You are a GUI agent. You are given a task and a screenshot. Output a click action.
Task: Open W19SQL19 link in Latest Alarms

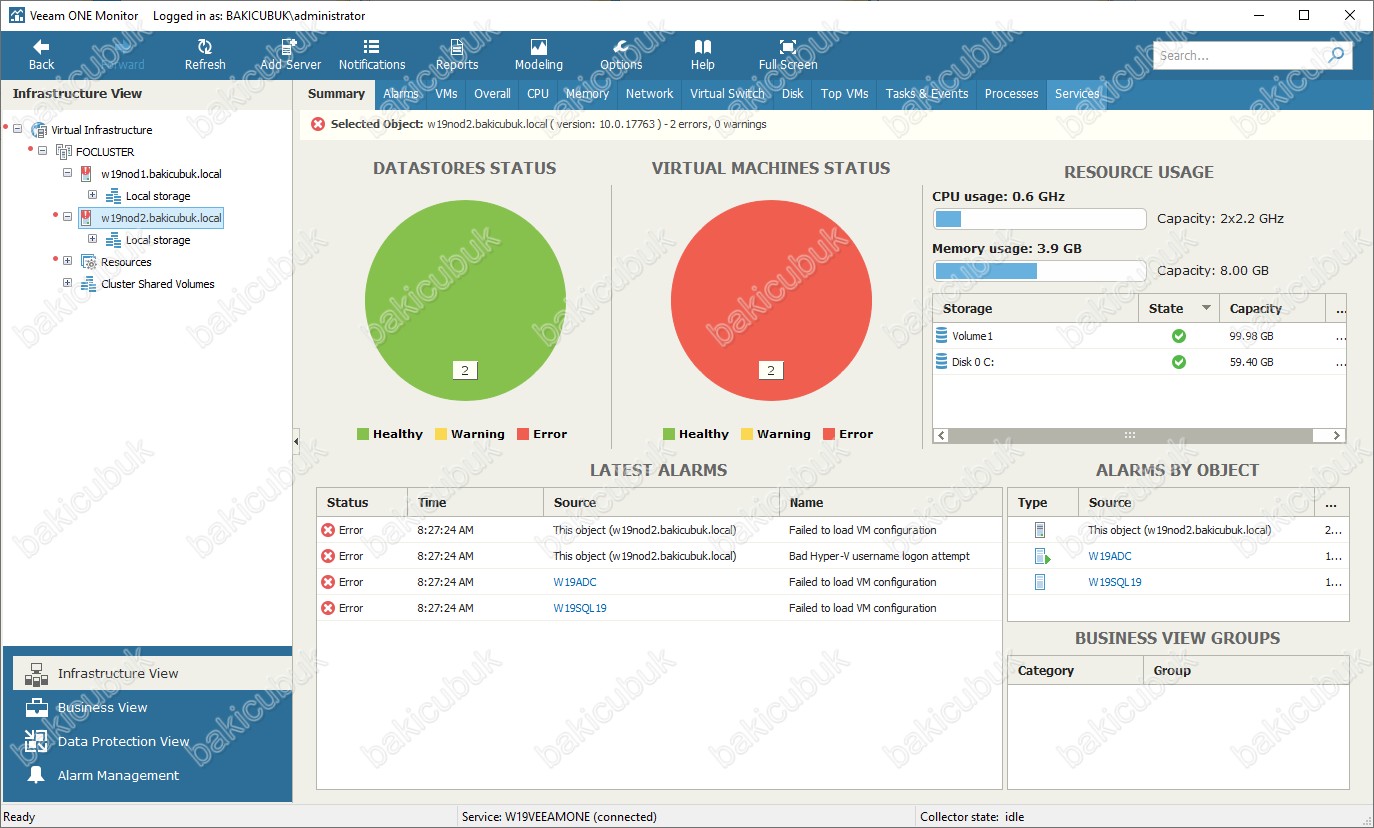point(580,608)
